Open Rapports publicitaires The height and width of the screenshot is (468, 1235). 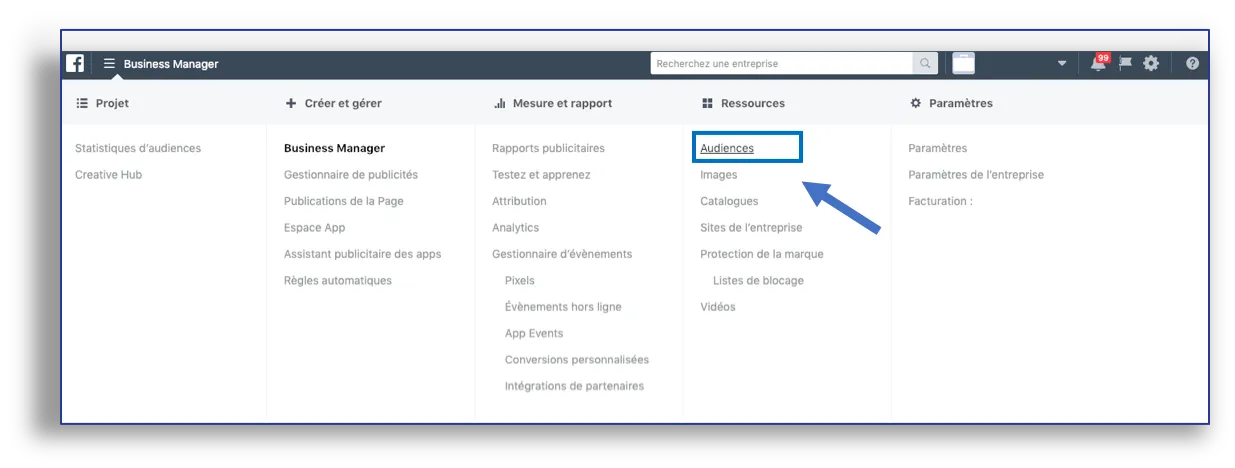coord(548,148)
